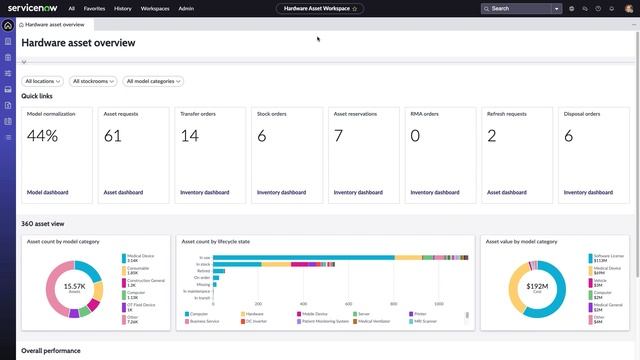This screenshot has width=640, height=360.
Task: Click the In use bar in lifecycle chart
Action: 340,258
